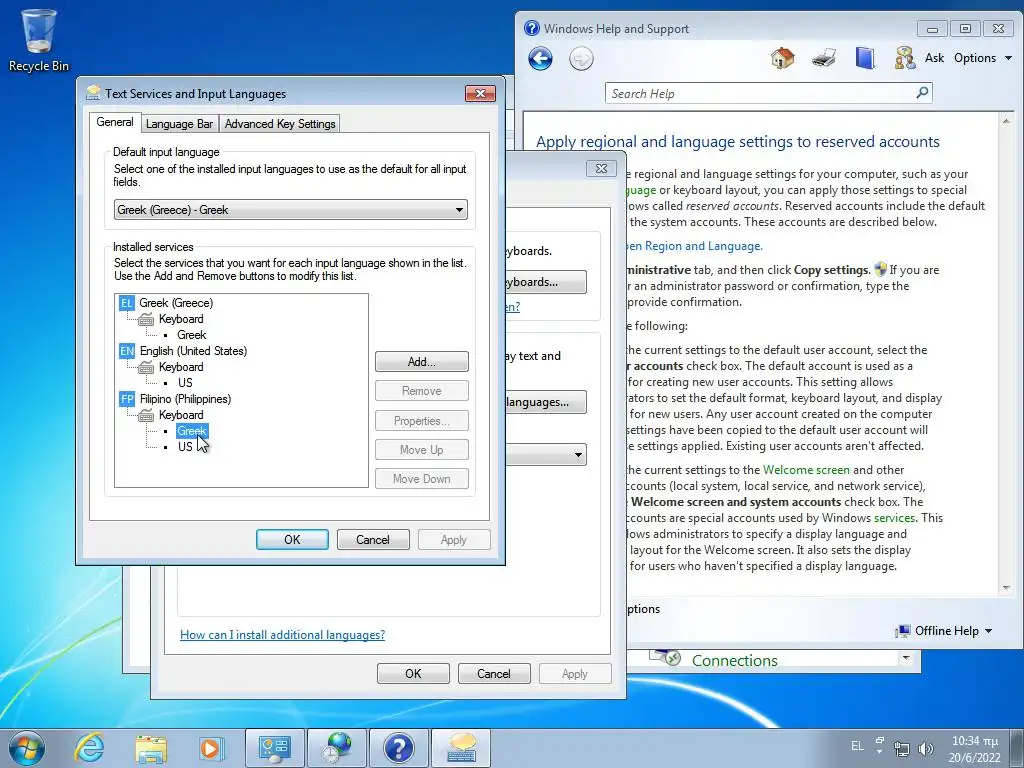Open the Advanced Key Settings tab
The width and height of the screenshot is (1024, 768).
pyautogui.click(x=280, y=123)
